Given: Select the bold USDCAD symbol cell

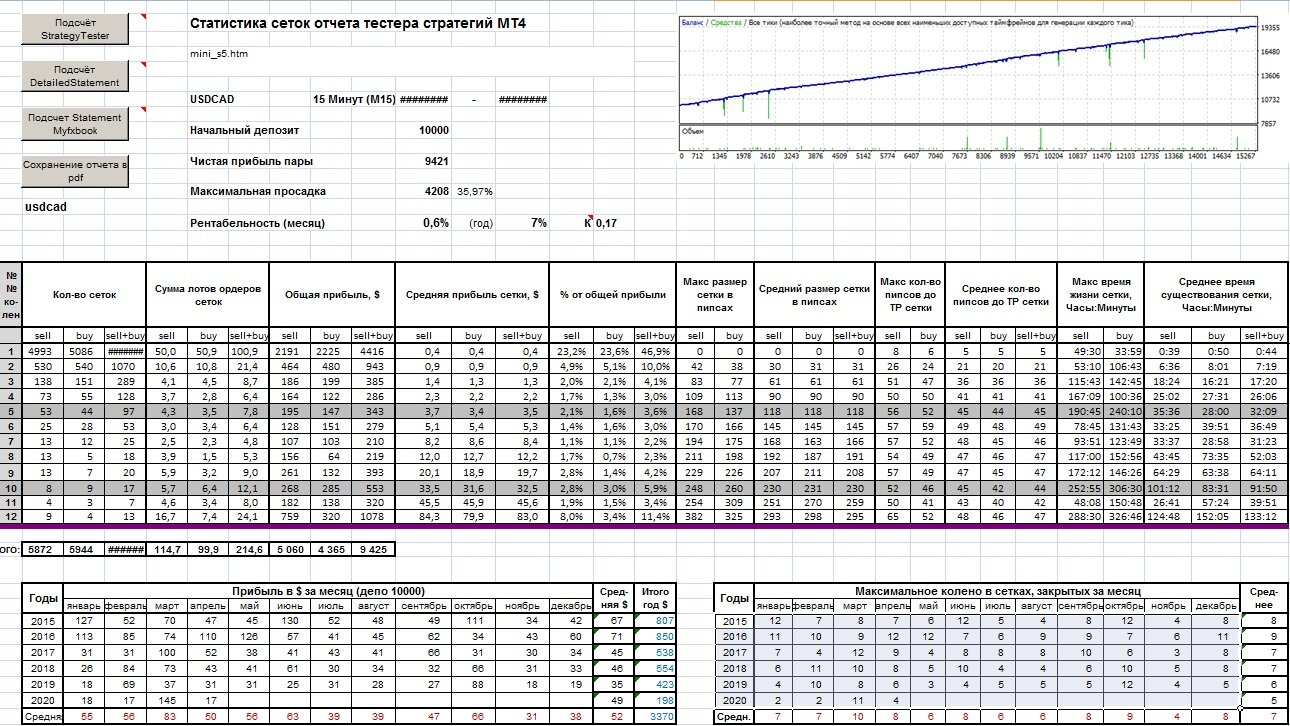Looking at the screenshot, I should [x=212, y=99].
